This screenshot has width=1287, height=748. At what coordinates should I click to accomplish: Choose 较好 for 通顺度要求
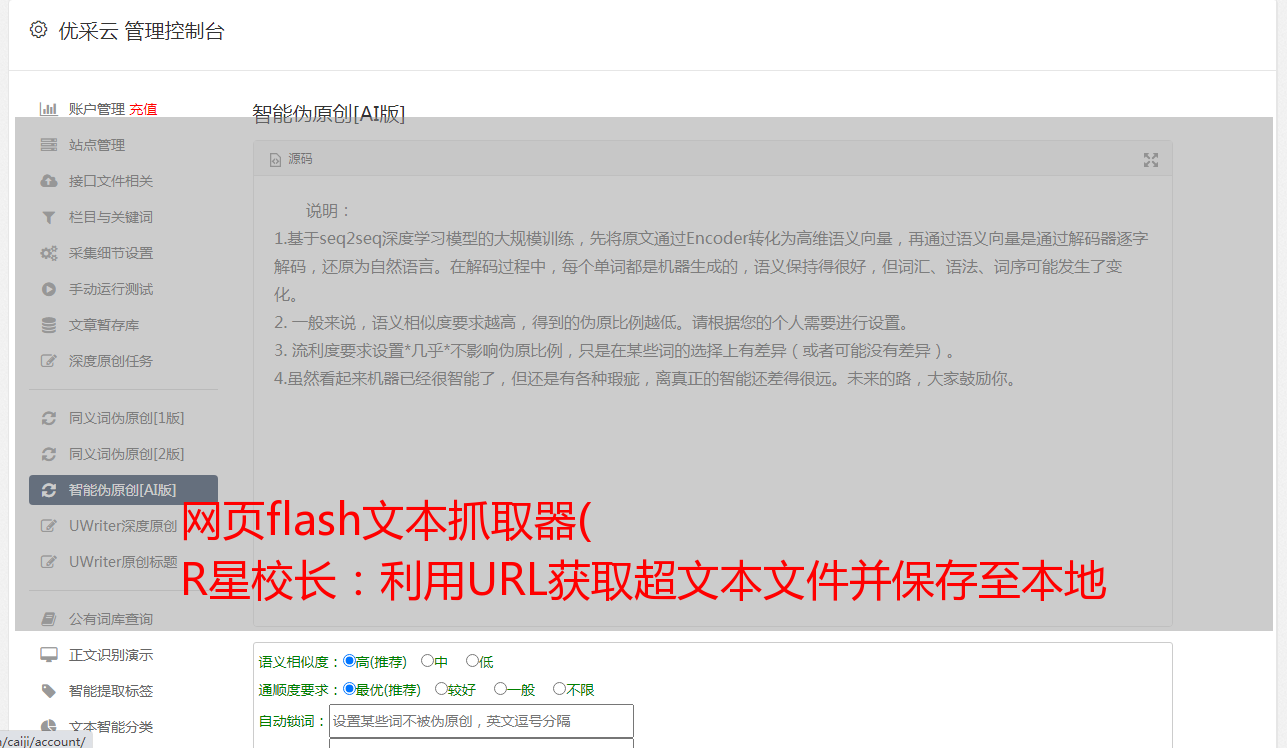tap(441, 689)
